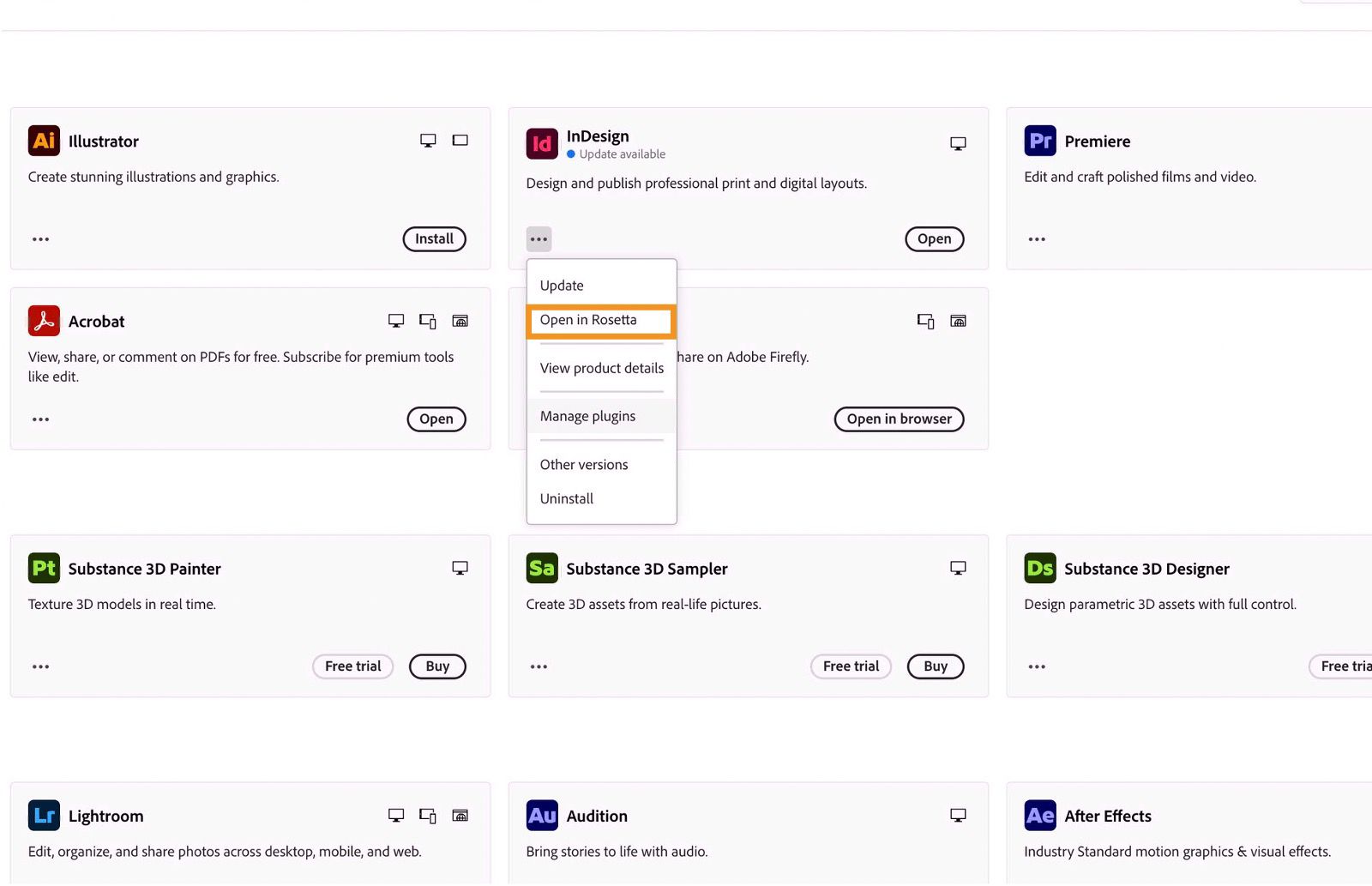
Task: Click the Substance 3D Painter icon
Action: (x=44, y=568)
